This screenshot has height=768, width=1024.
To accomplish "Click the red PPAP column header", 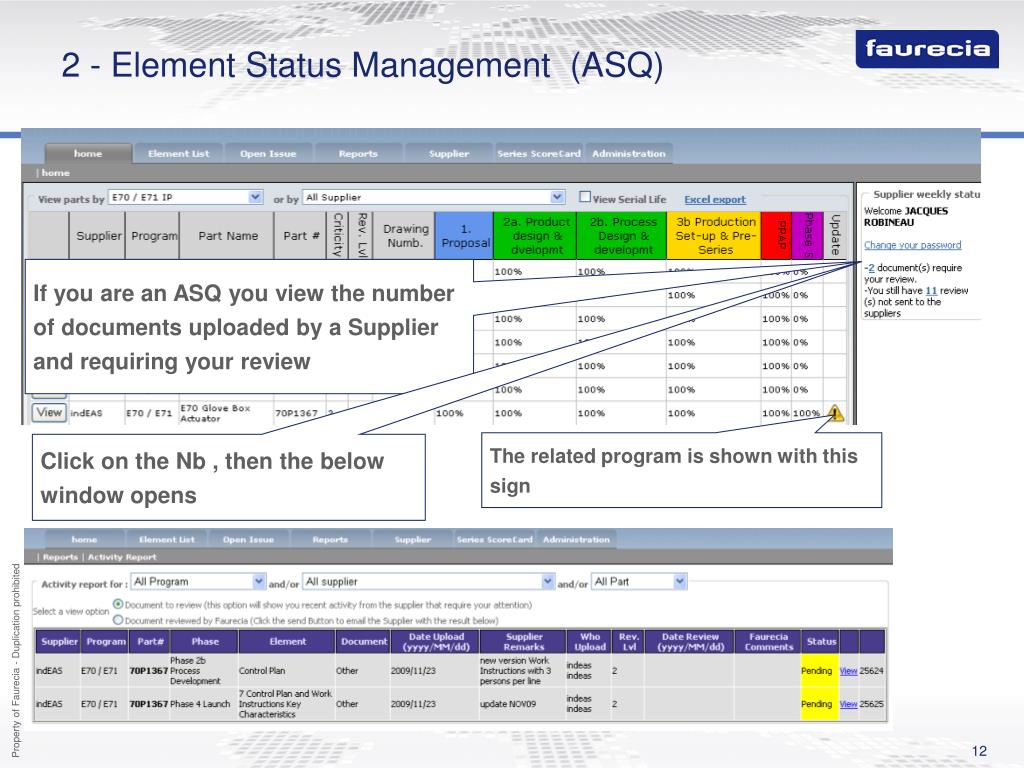I will point(776,236).
